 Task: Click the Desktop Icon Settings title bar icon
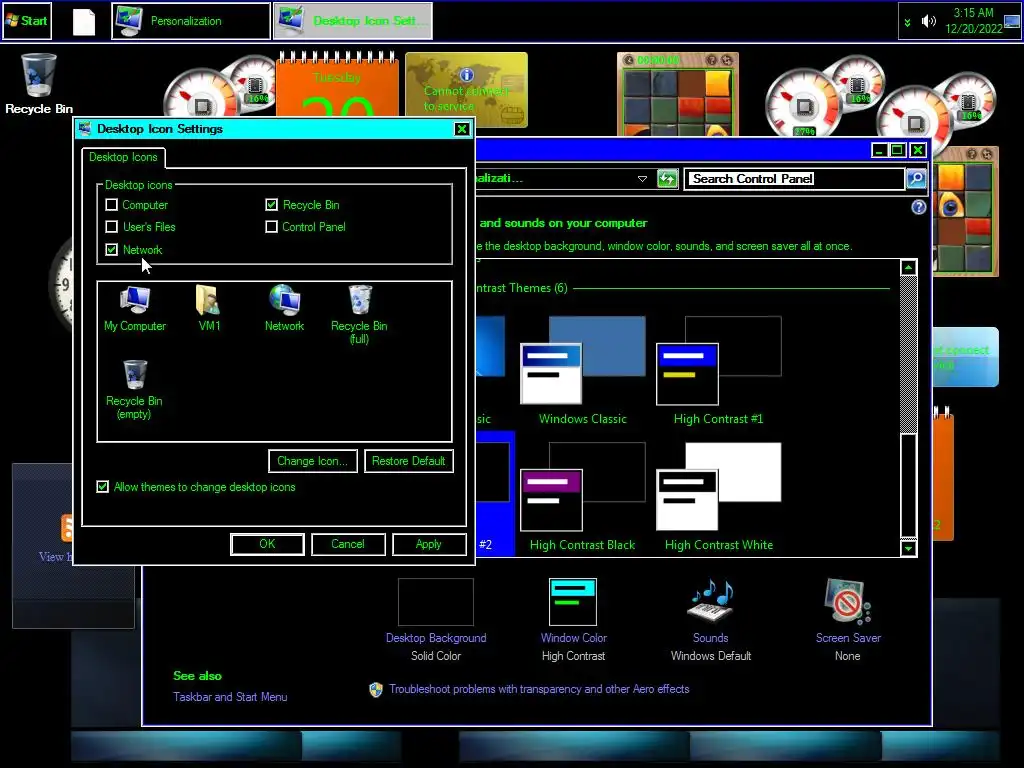85,129
